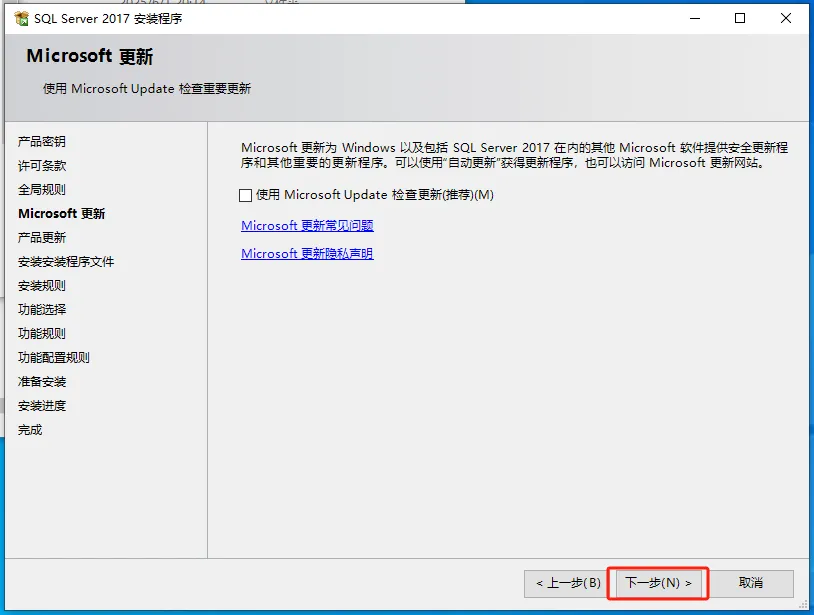814x615 pixels.
Task: Open the Microsoft 更新常见问题 link
Action: 307,225
